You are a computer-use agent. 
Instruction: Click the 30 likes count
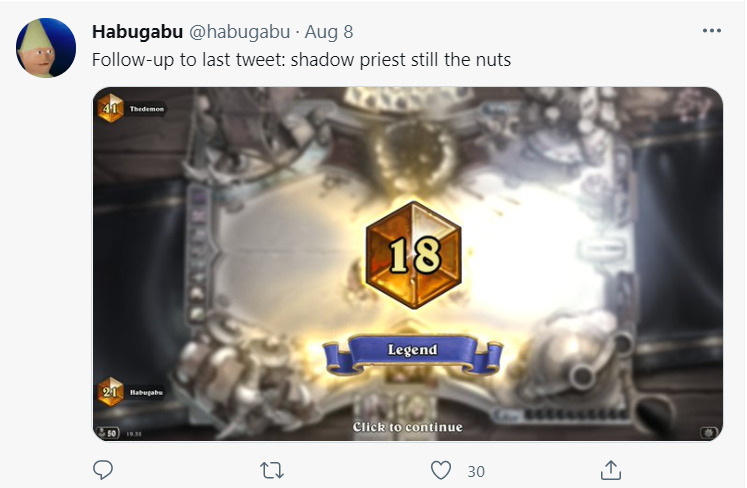(476, 471)
